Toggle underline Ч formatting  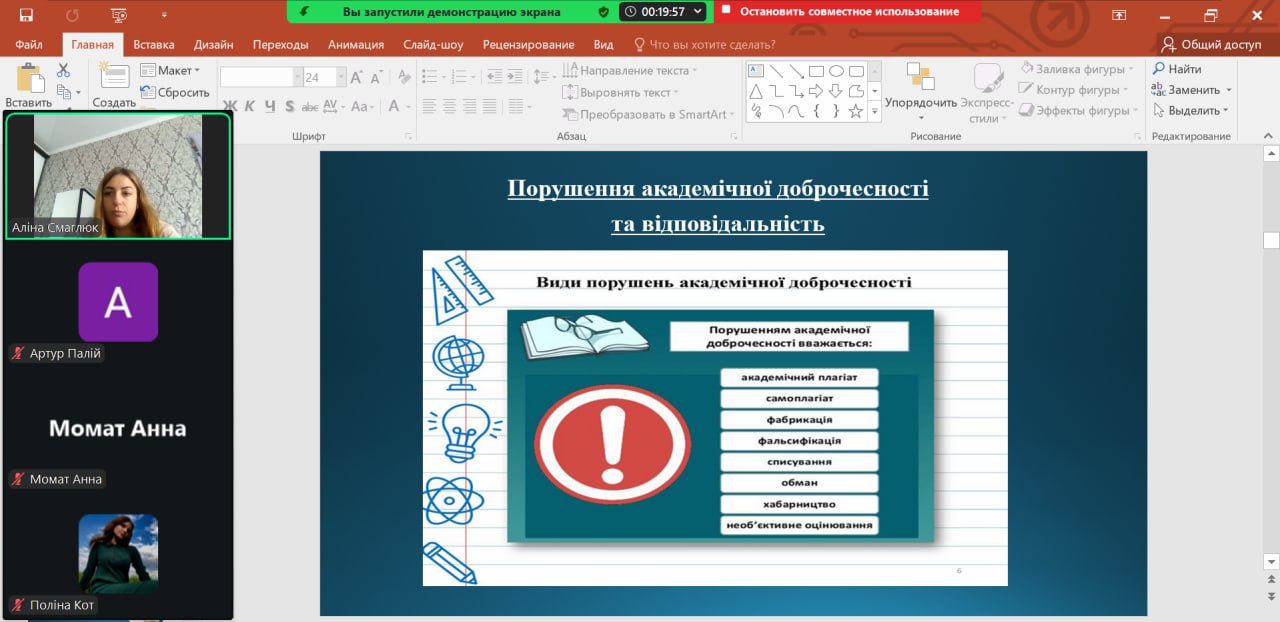pos(269,106)
